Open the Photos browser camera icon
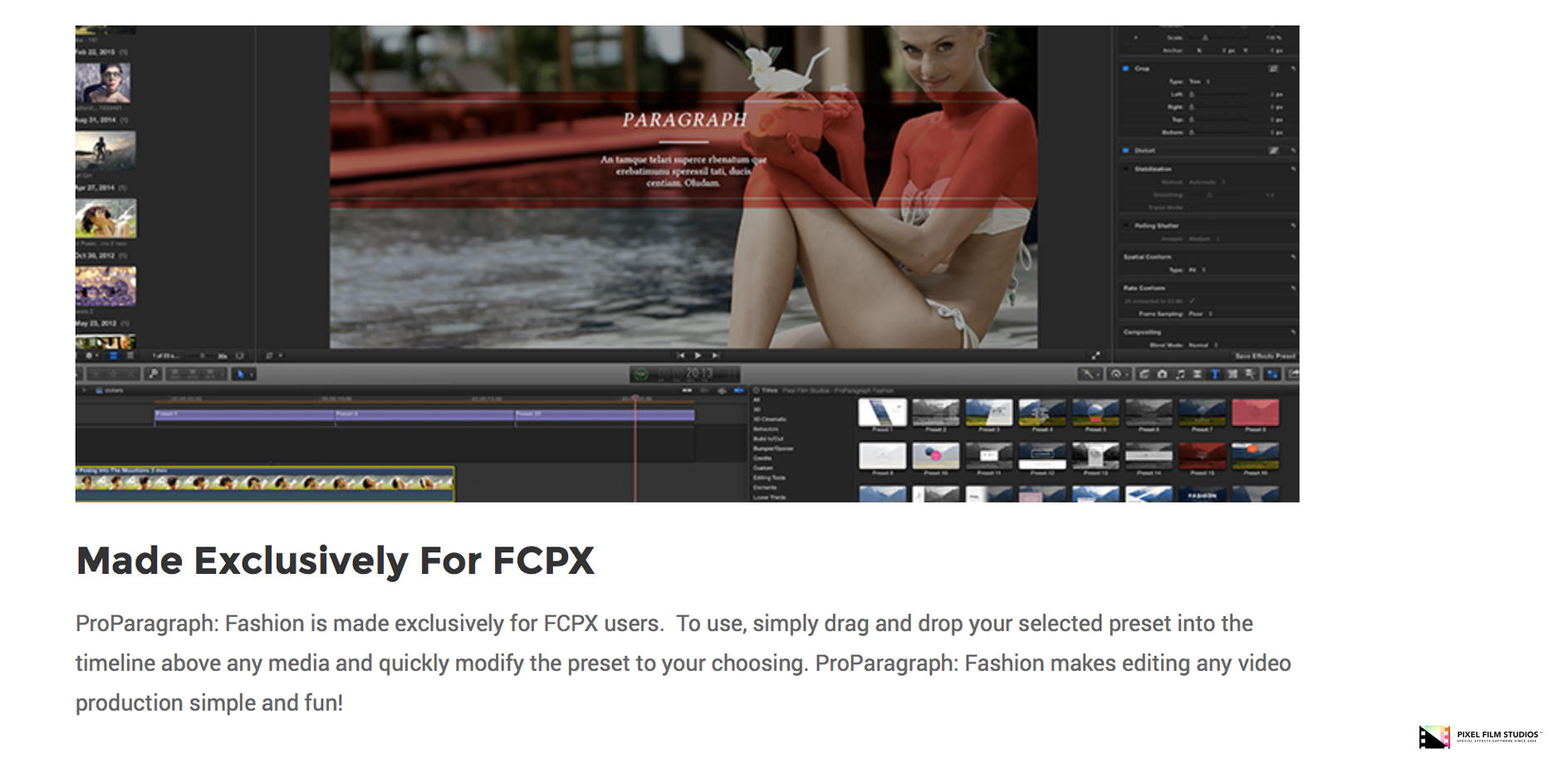The image size is (1568, 779). 1162,375
